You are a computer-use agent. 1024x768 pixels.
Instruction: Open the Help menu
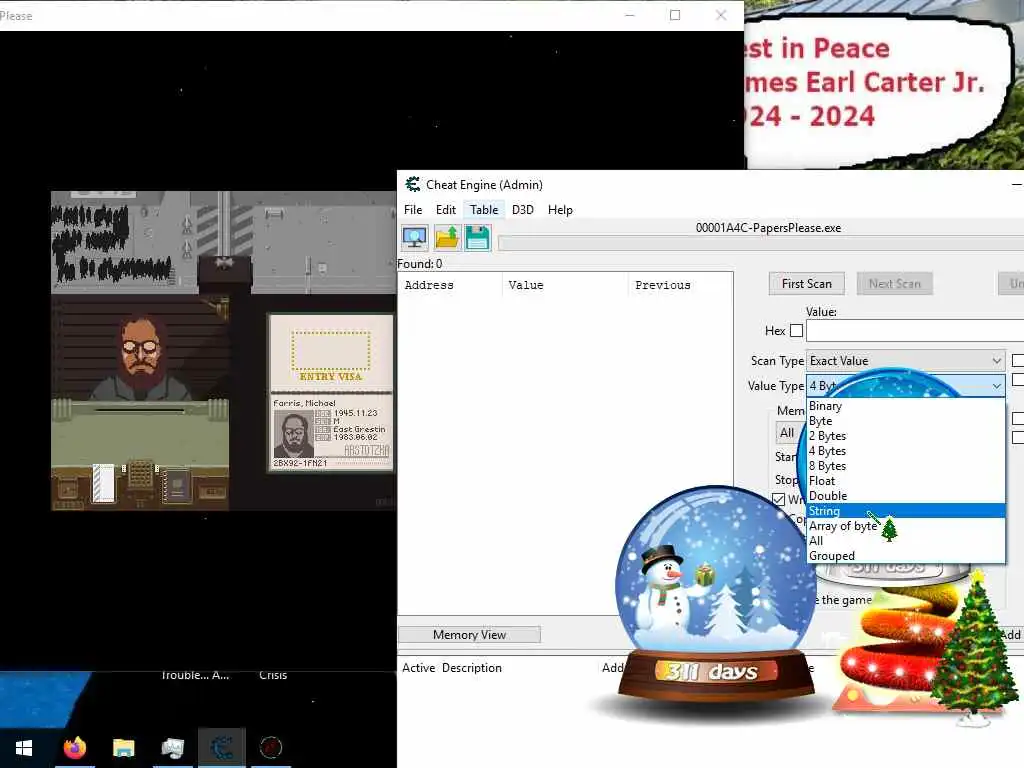560,210
